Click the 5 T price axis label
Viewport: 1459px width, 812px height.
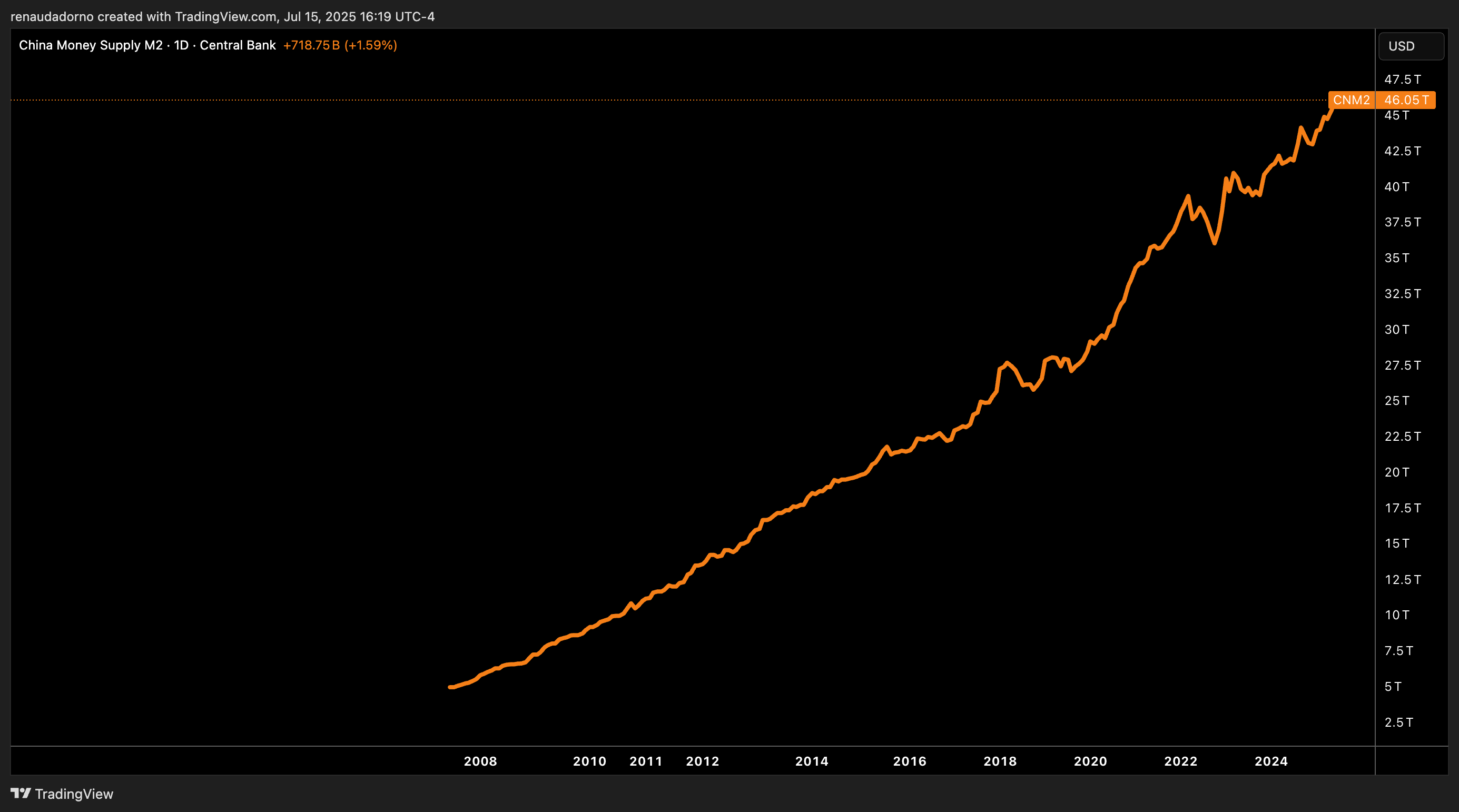click(x=1393, y=686)
